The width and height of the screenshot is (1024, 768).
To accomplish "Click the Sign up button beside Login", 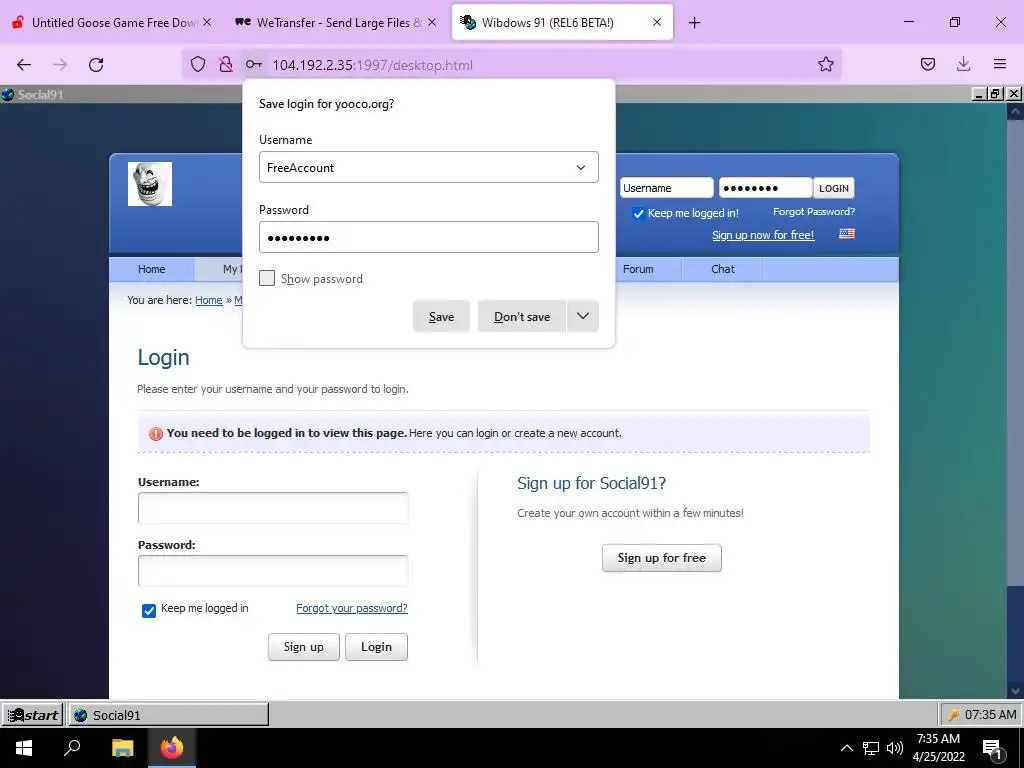I will 304,647.
